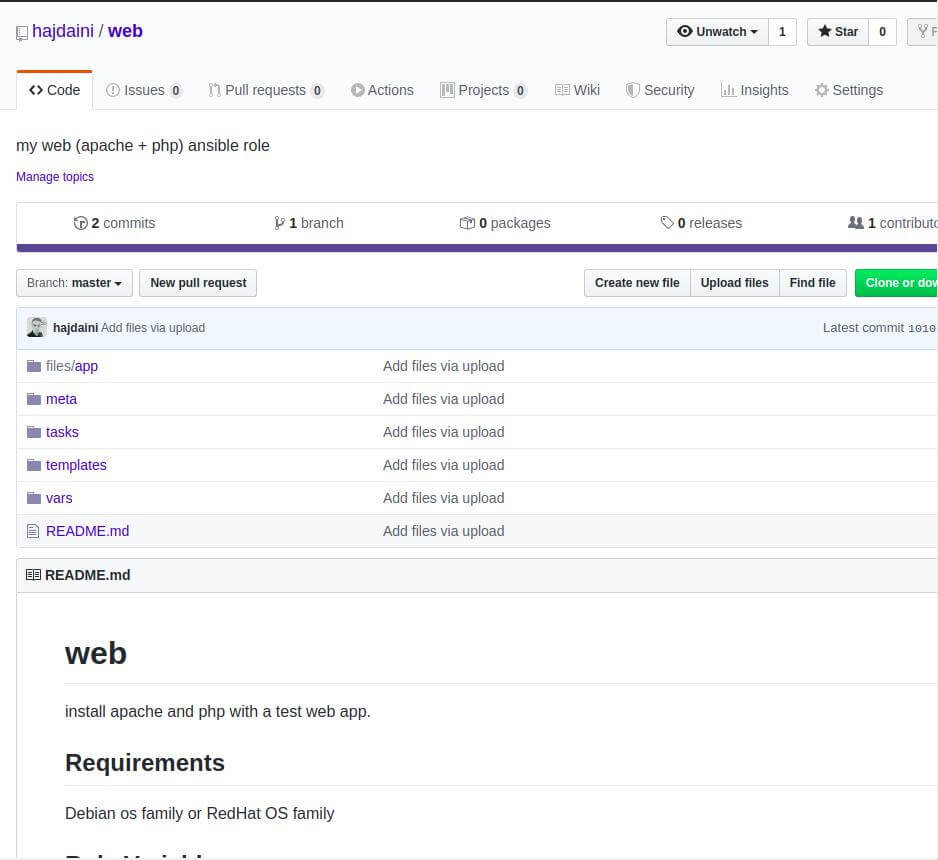
Task: Click the file icon beside README.md
Action: click(34, 531)
